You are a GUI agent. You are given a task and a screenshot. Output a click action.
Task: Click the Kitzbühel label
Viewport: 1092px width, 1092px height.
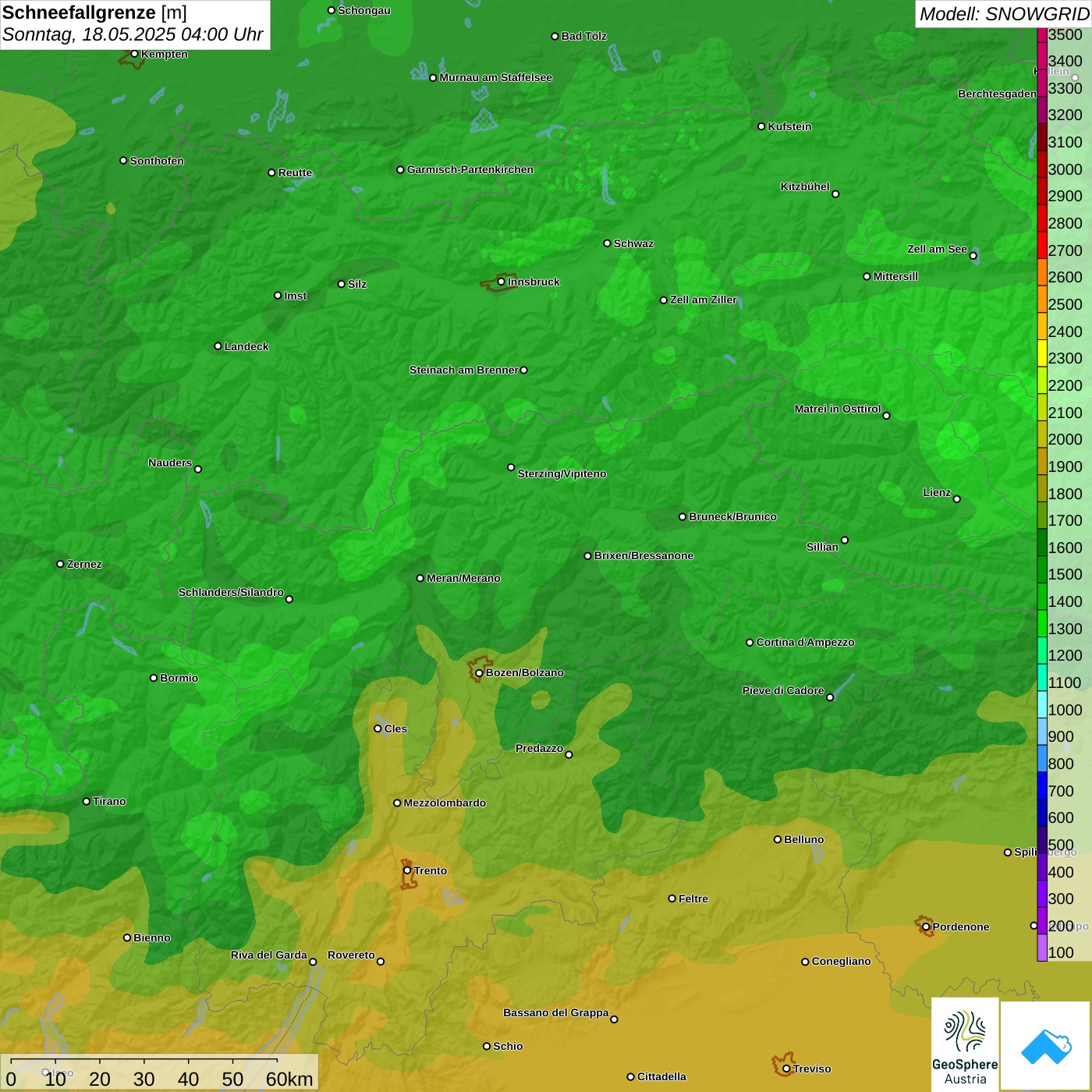(805, 186)
